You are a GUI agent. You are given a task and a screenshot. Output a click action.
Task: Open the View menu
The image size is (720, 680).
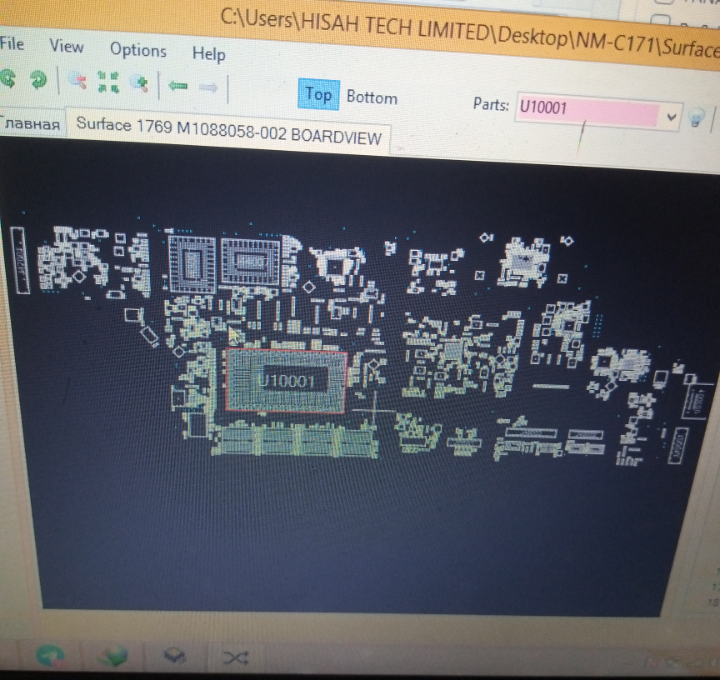coord(67,46)
